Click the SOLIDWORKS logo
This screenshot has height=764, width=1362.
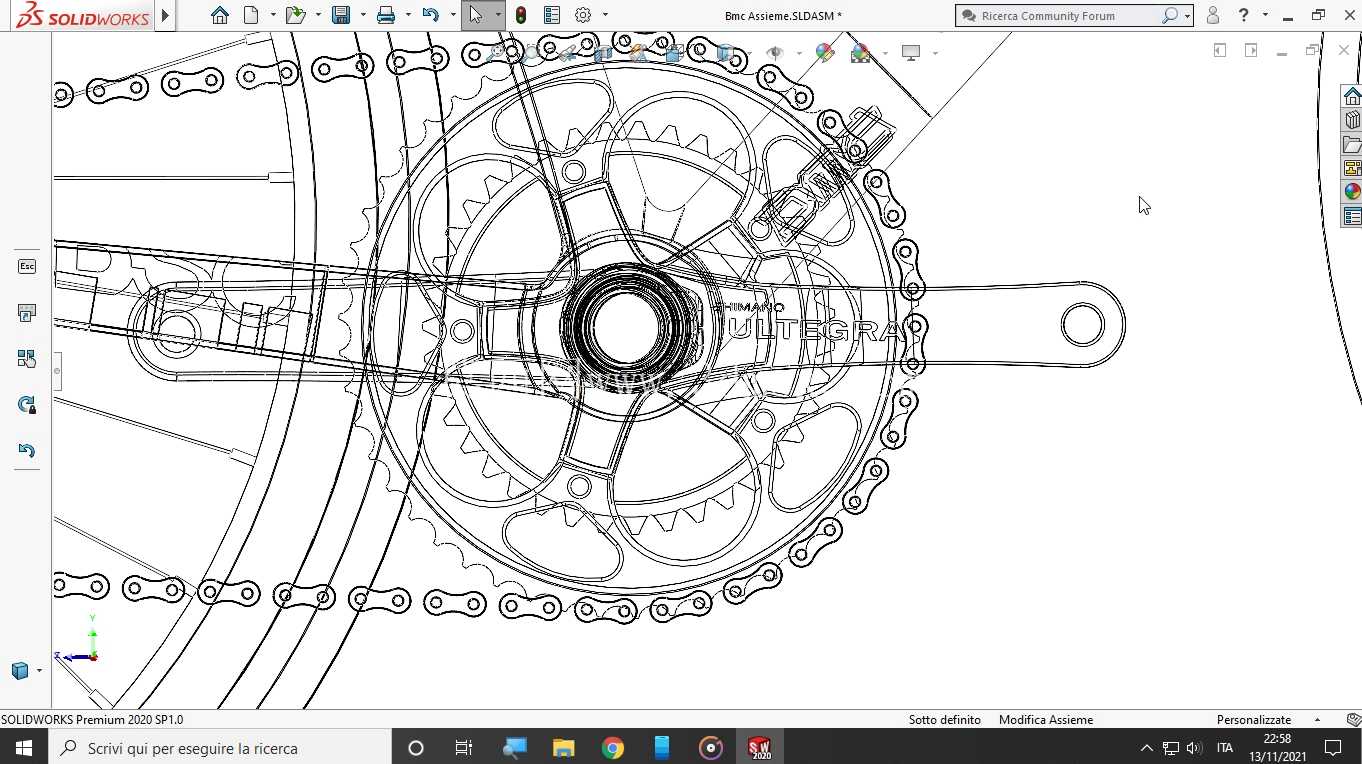tap(84, 15)
